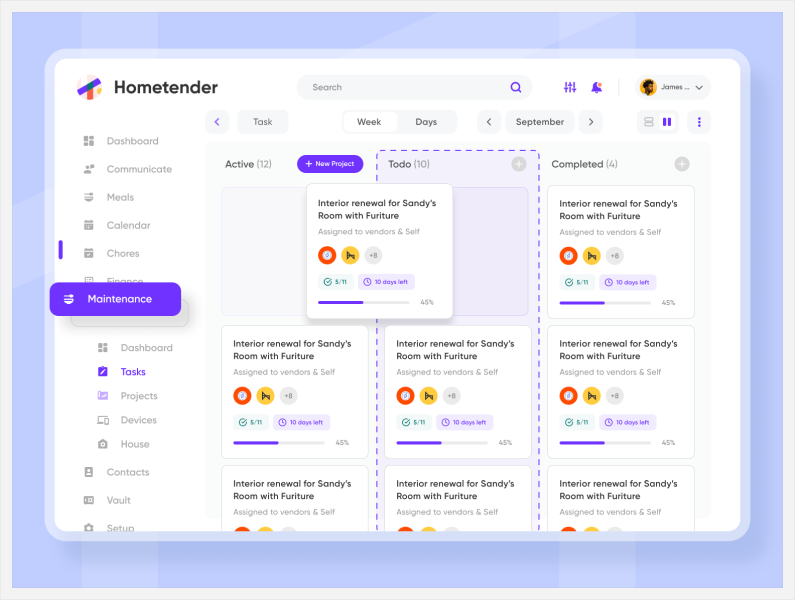Click the Task button
The image size is (795, 600).
[263, 122]
